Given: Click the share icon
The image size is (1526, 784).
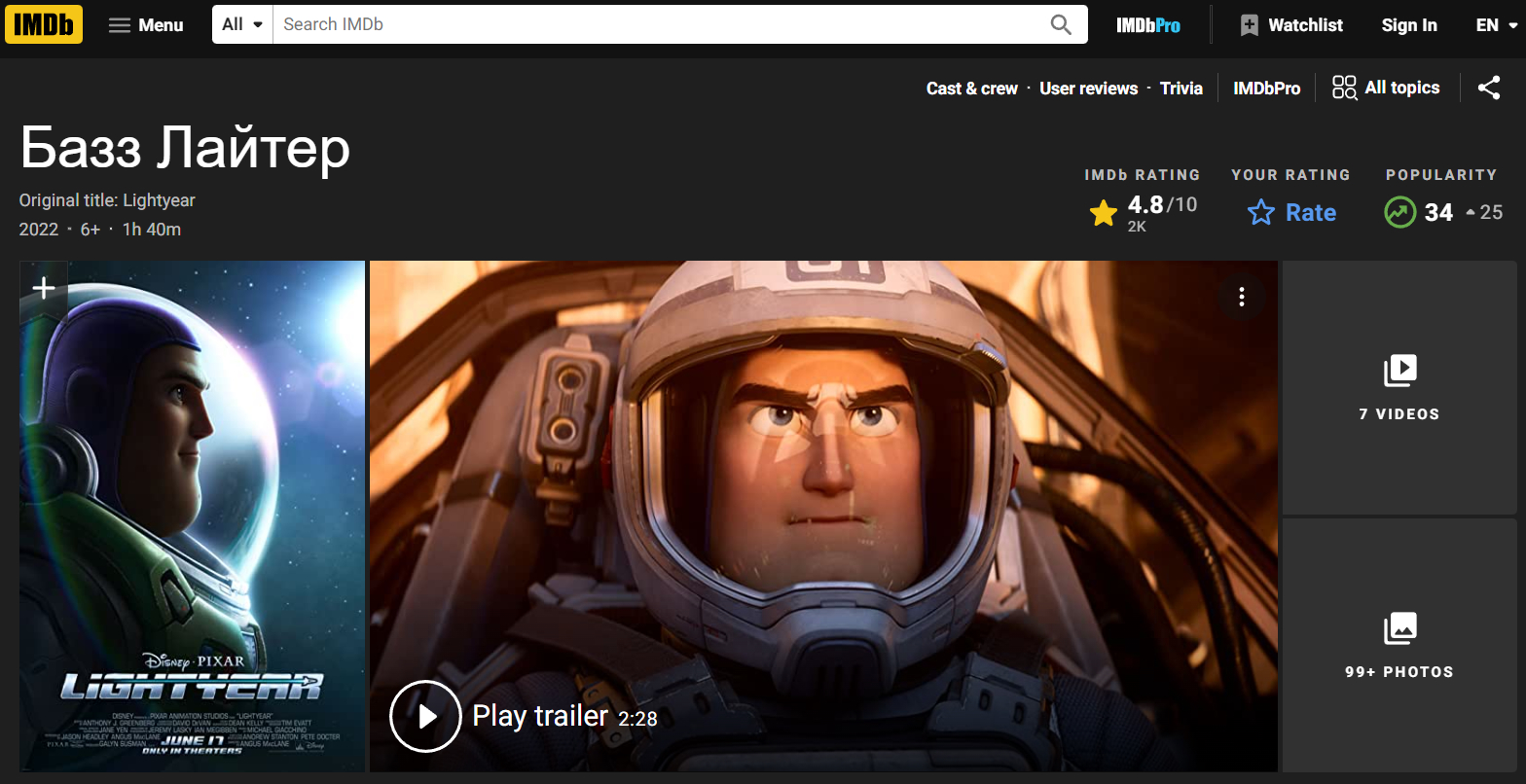Looking at the screenshot, I should click(x=1488, y=88).
